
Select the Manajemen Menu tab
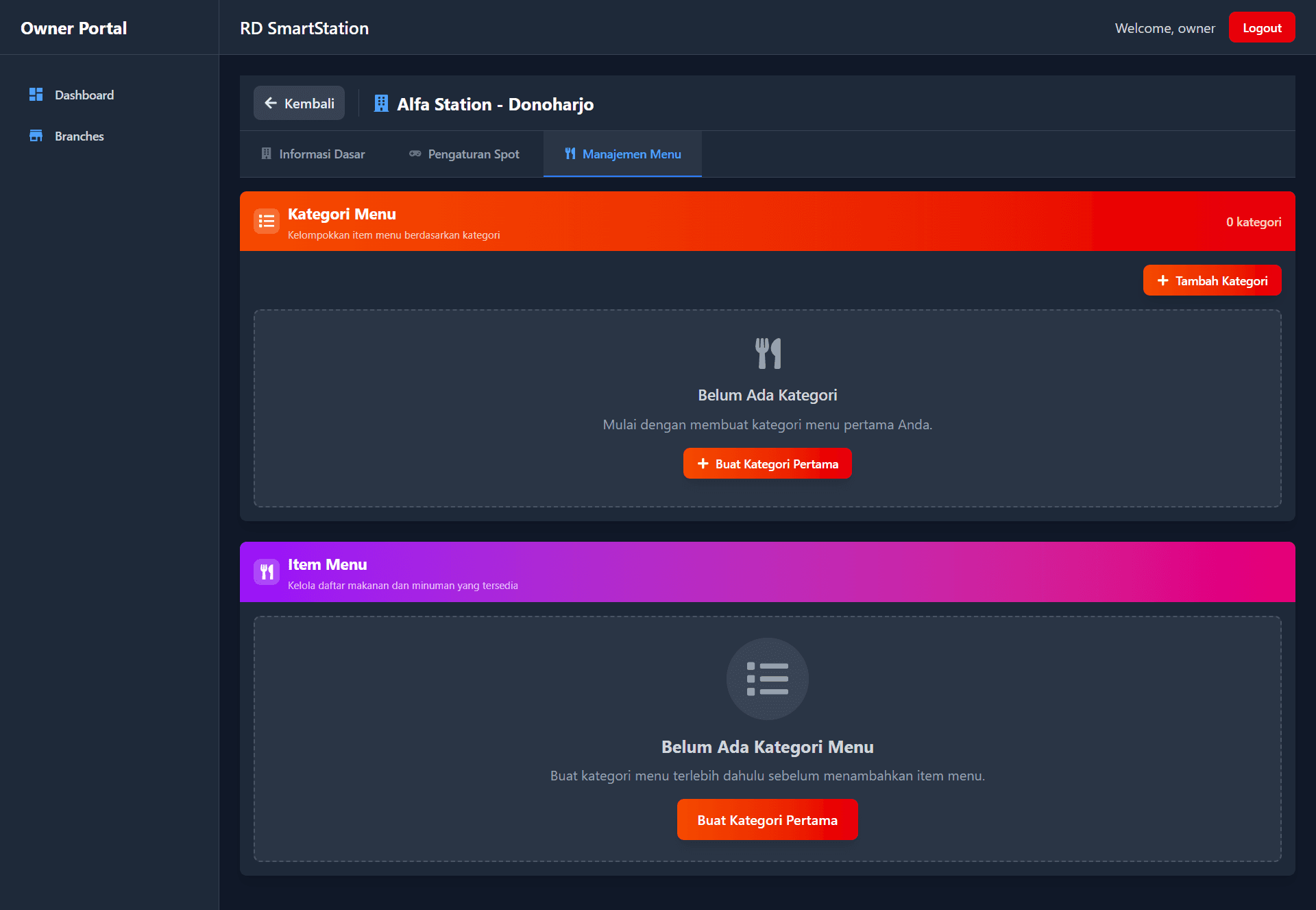point(622,154)
